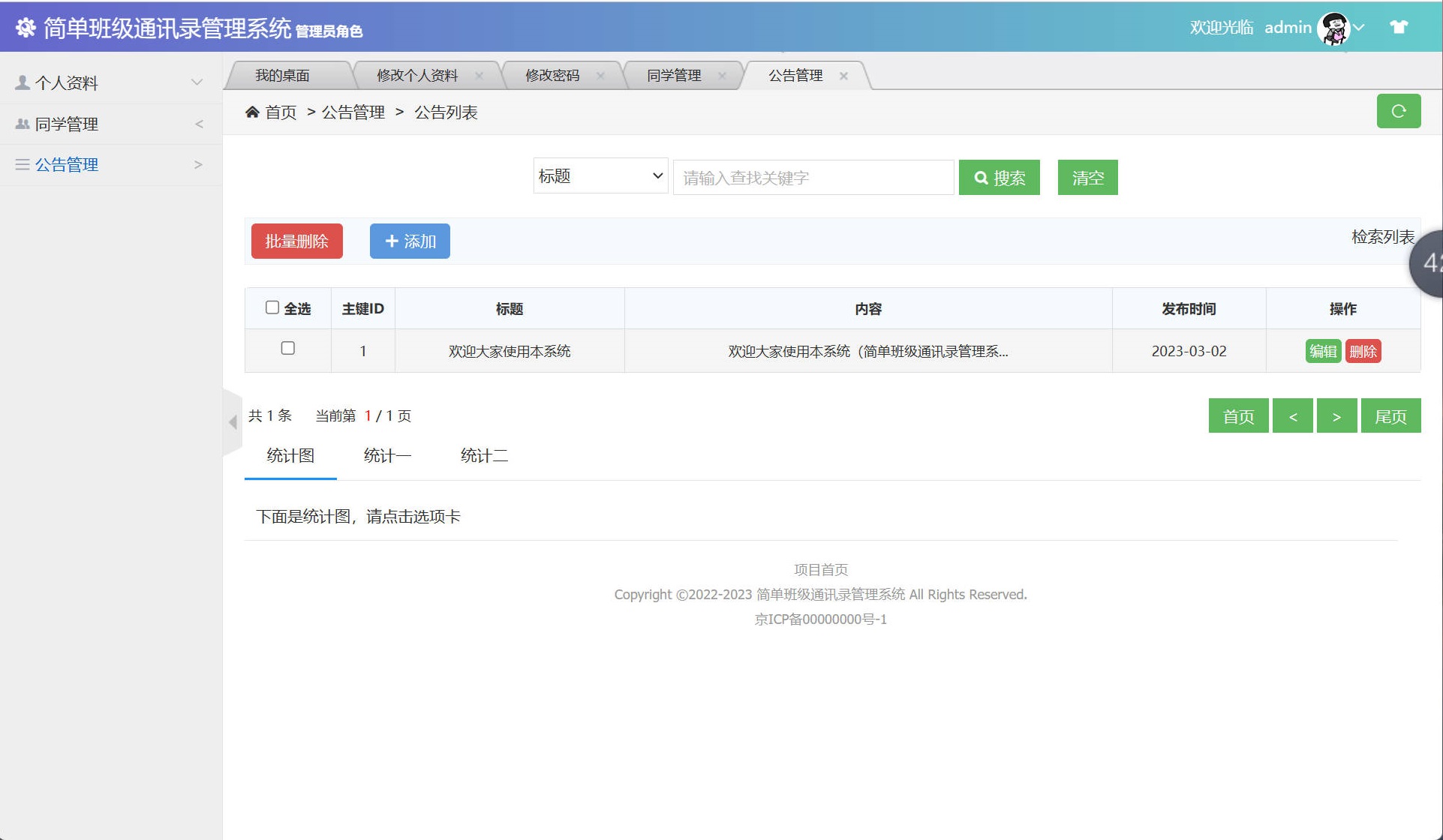Image resolution: width=1443 pixels, height=840 pixels.
Task: Open the 项目首页 footer link
Action: 820,568
